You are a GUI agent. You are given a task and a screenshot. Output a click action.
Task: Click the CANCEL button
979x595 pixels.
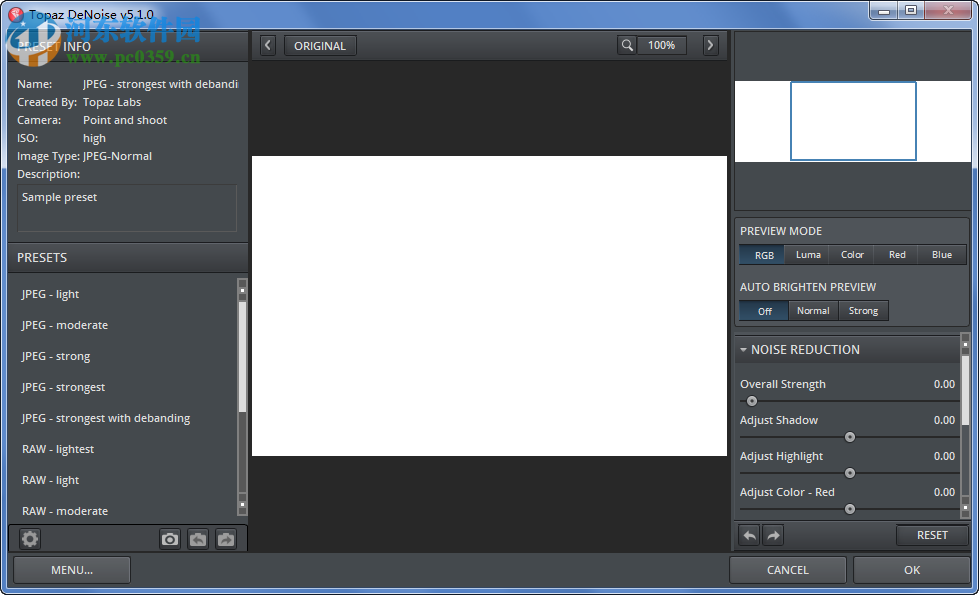[787, 570]
